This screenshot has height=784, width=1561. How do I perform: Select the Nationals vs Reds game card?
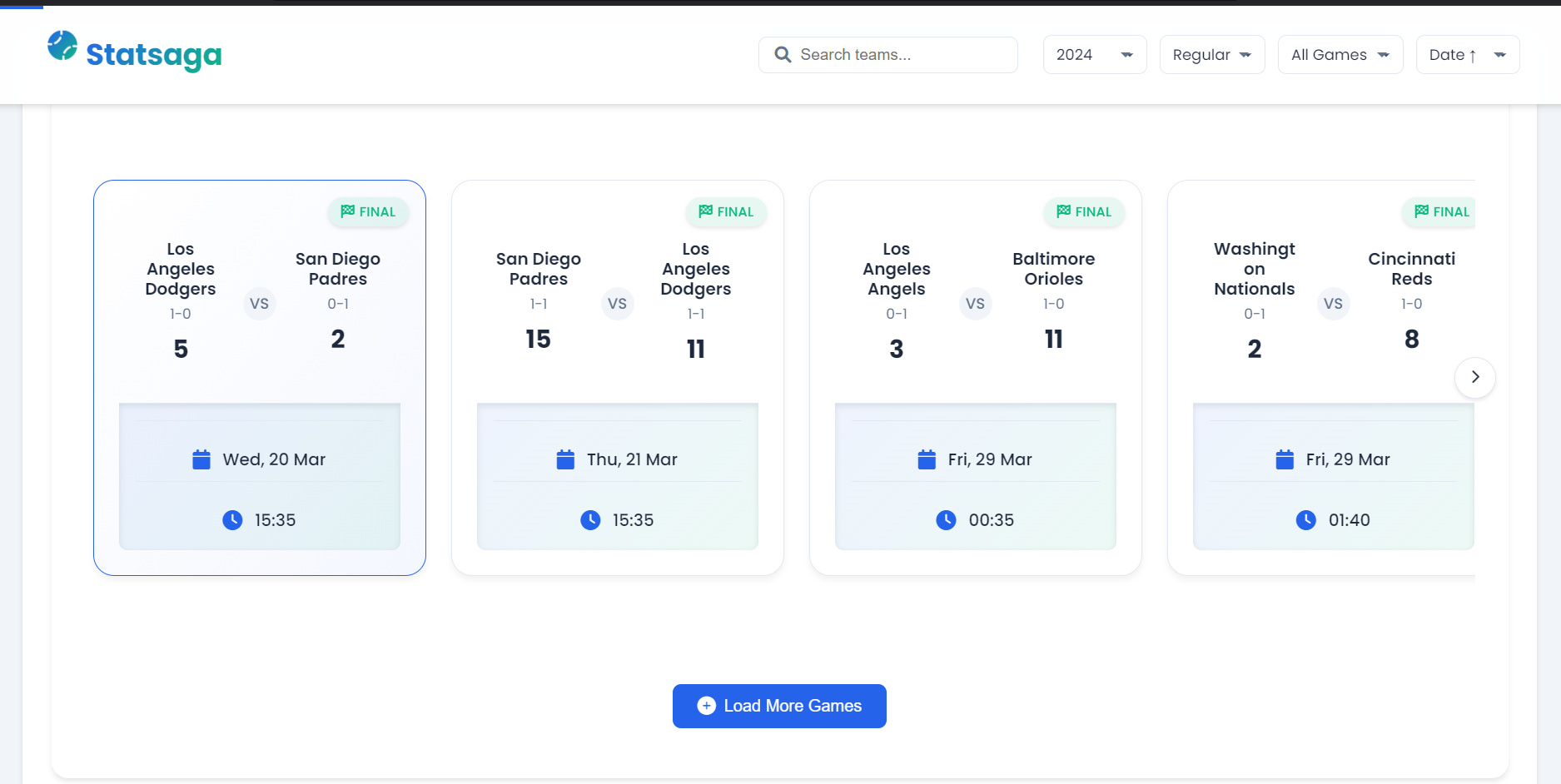1322,378
